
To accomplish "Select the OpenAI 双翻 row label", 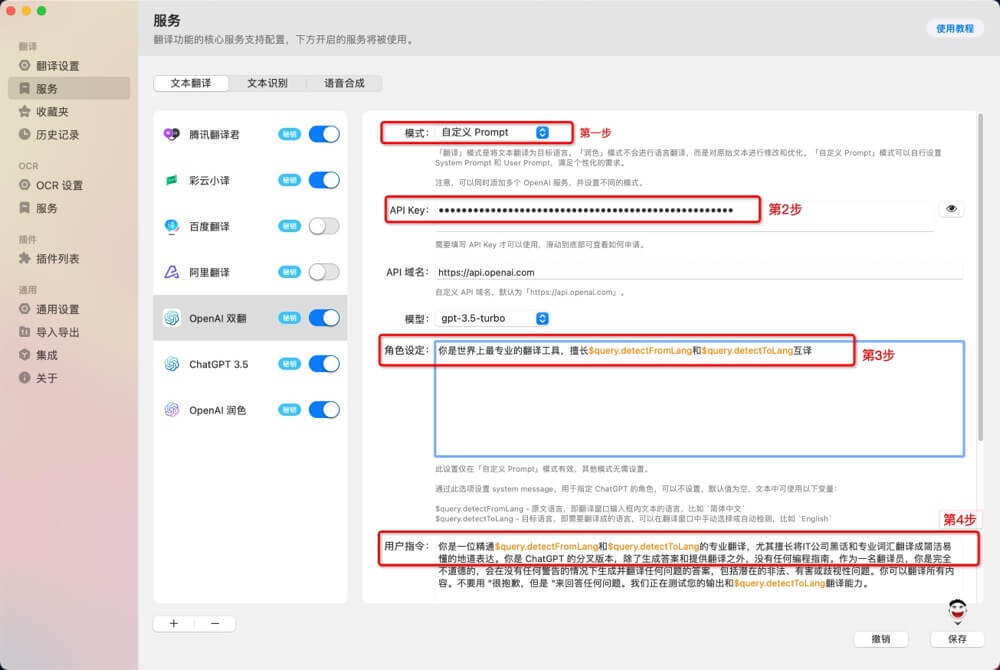I will pos(217,318).
